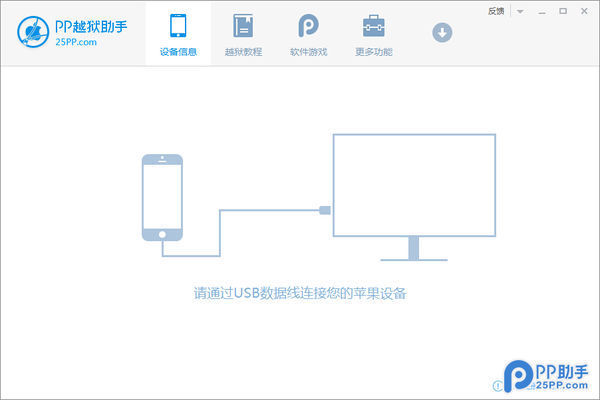Click the PP越狱助手 logo icon
The image size is (600, 400).
(x=33, y=32)
